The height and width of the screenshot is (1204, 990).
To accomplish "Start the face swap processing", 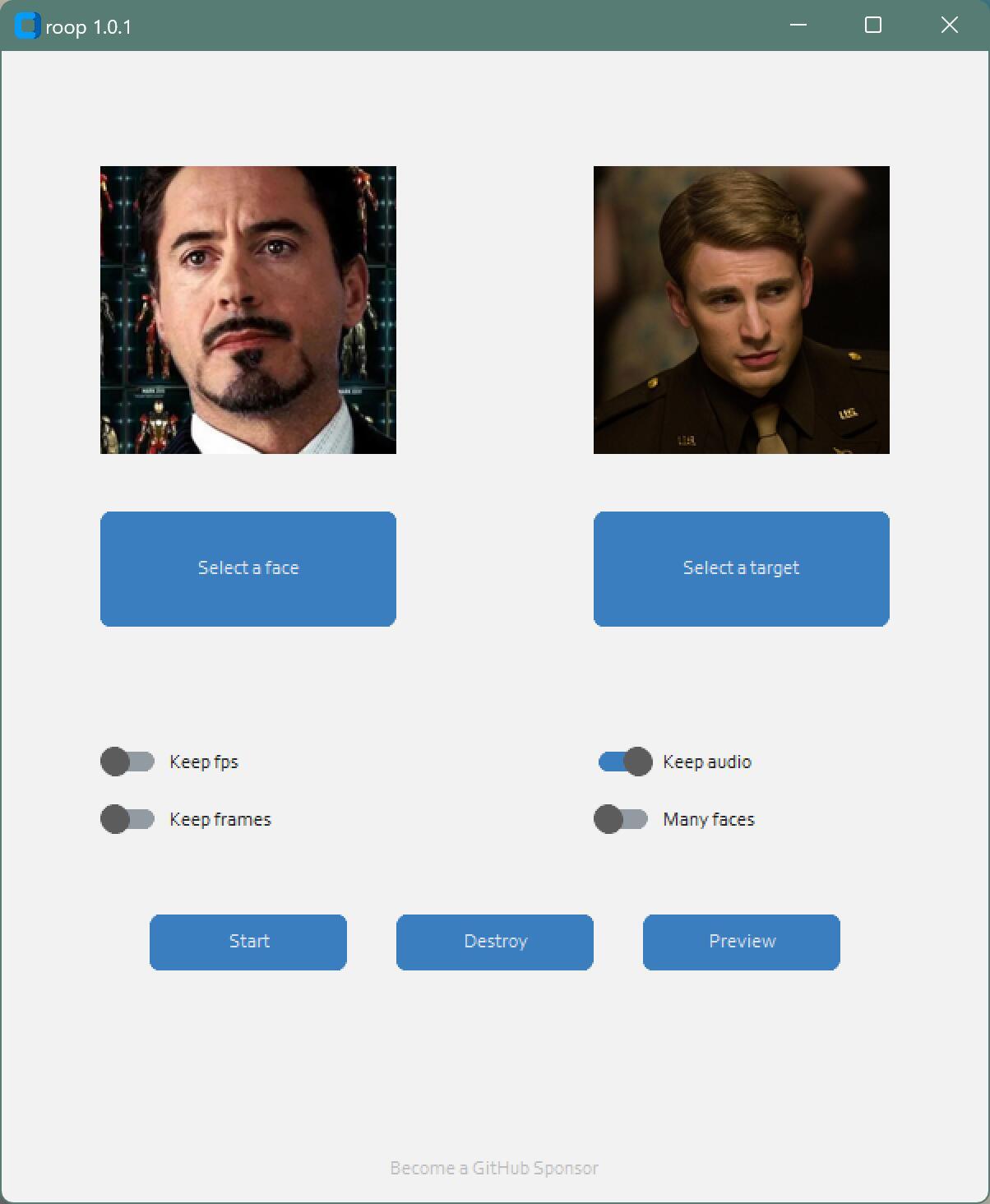I will tap(248, 942).
